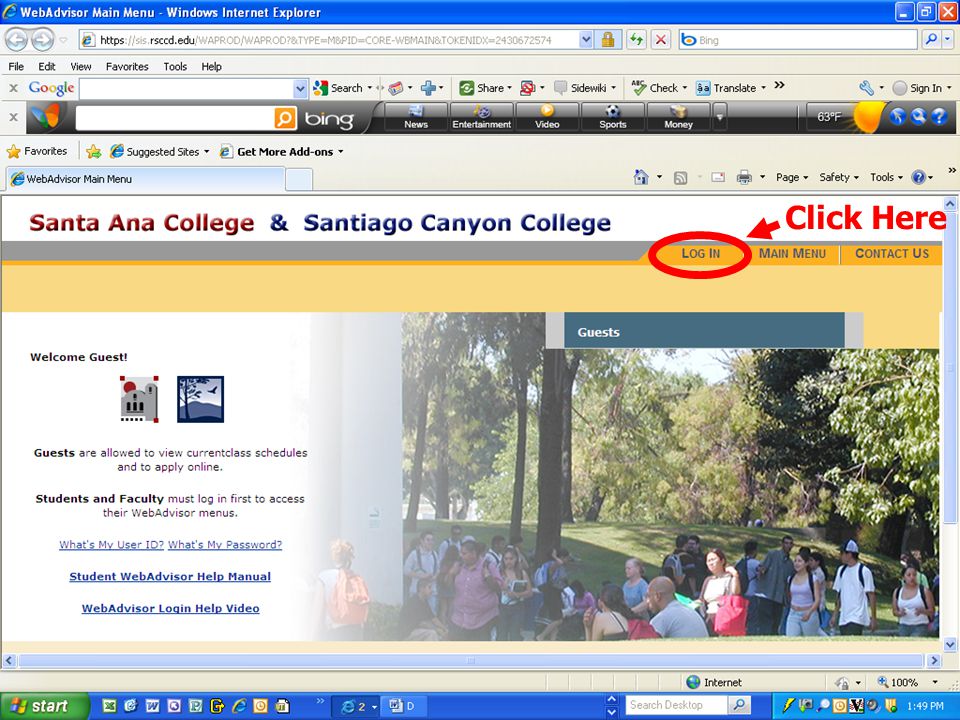Click the Stop loading red X icon
The width and height of the screenshot is (960, 720).
(x=661, y=40)
